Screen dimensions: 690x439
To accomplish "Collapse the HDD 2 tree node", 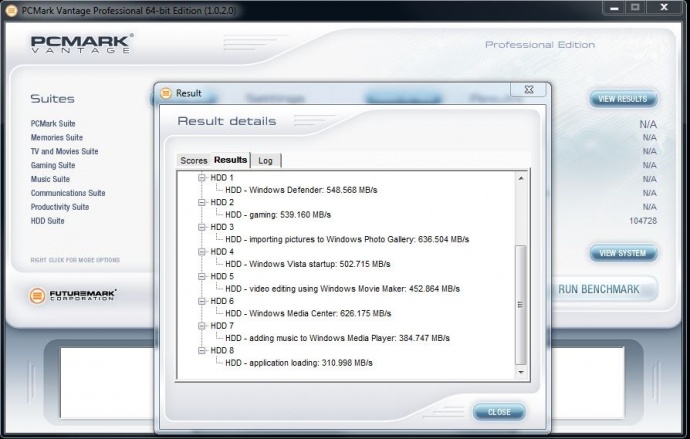I will 202,202.
